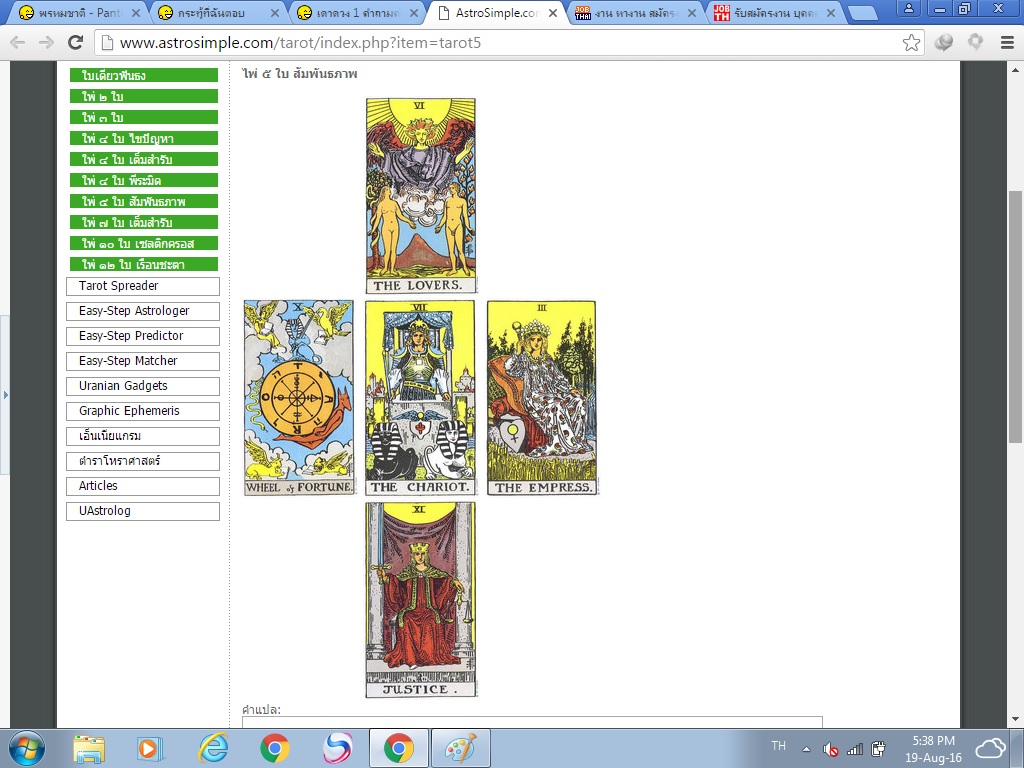Go back to previous page
Screen dimensions: 1024x768
[x=18, y=43]
